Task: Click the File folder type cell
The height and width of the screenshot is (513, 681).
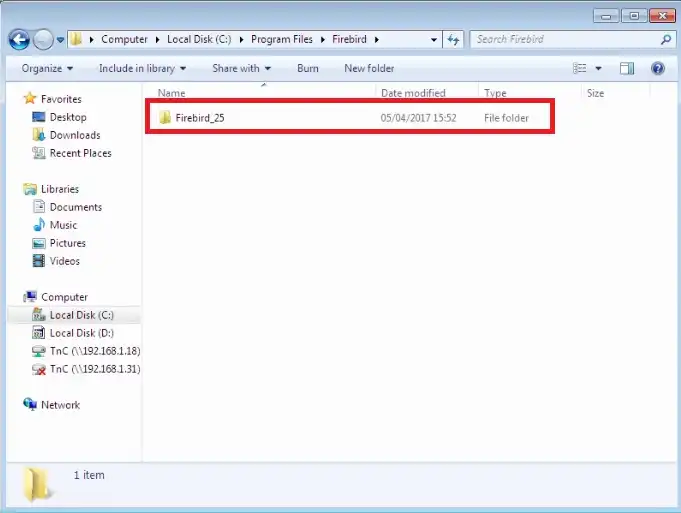Action: click(x=506, y=118)
